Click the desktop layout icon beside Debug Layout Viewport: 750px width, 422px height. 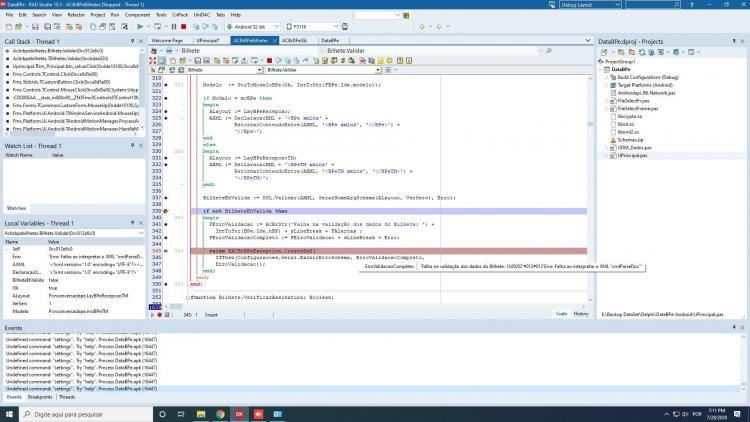point(552,4)
